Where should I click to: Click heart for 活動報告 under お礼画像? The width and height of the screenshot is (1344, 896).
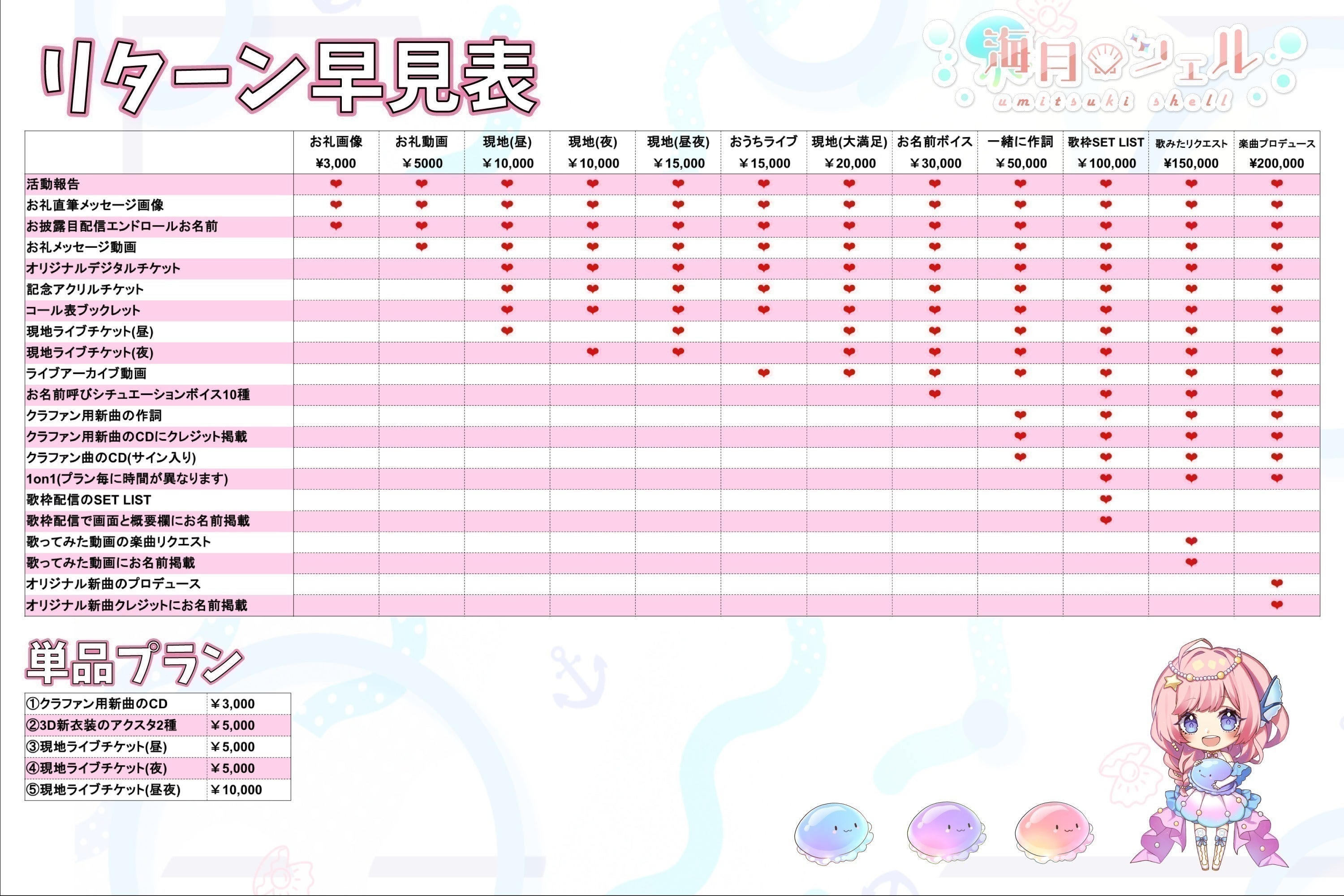tap(336, 184)
